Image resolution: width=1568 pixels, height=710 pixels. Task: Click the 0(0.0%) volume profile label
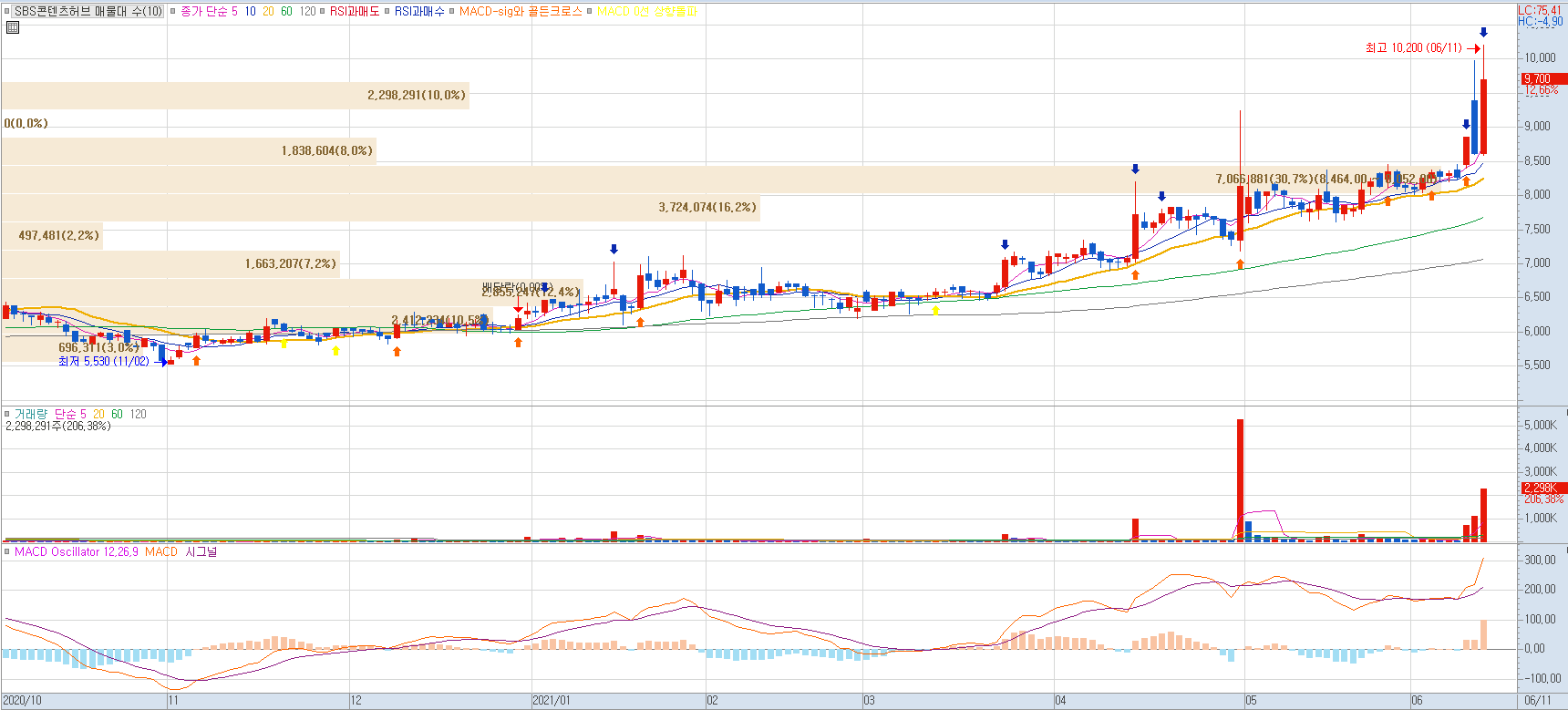click(26, 123)
